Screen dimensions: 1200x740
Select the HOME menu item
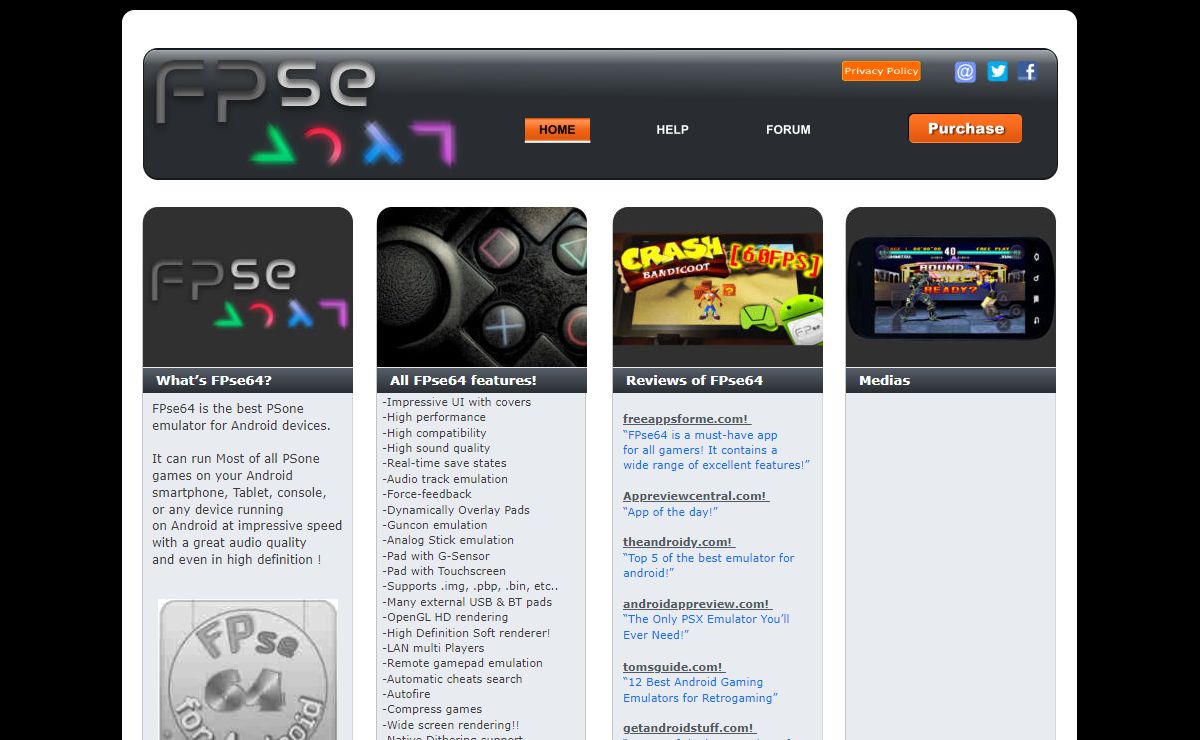click(557, 130)
